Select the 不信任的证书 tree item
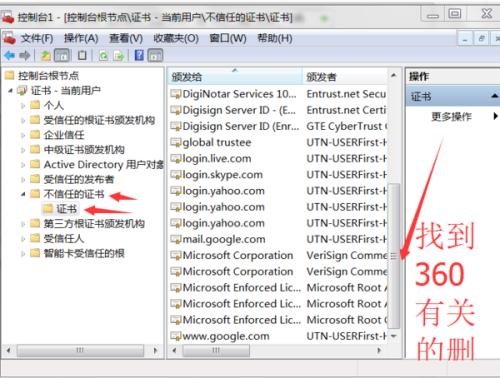Viewport: 500px width, 378px height. click(74, 194)
